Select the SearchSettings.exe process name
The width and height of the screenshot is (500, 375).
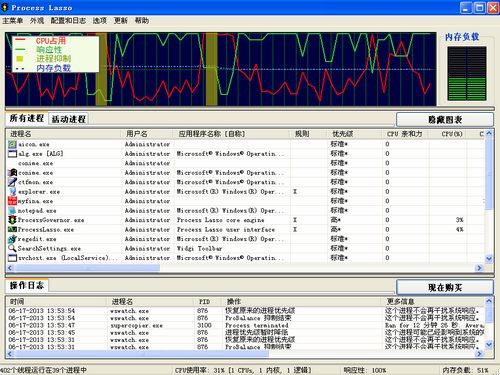pyautogui.click(x=49, y=249)
